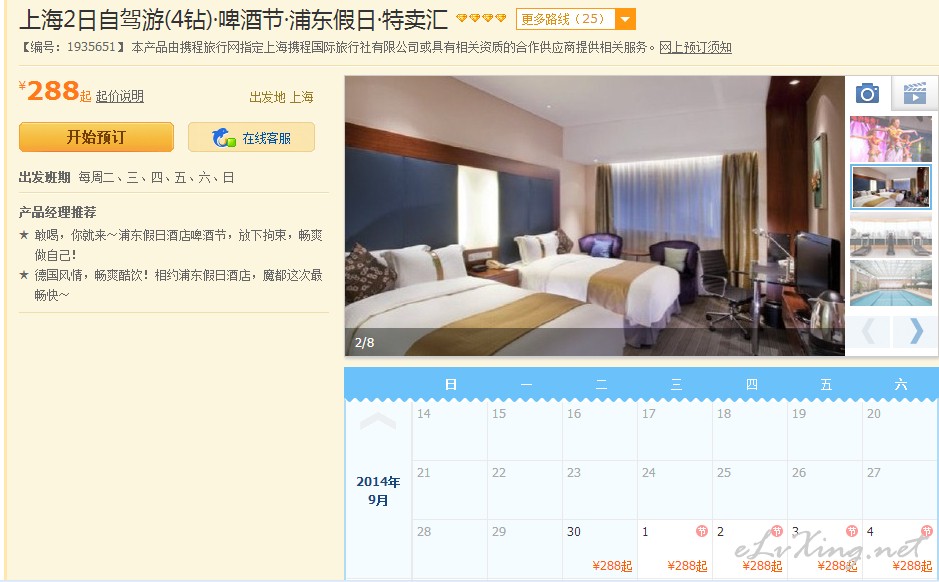This screenshot has height=582, width=939.
Task: Open the camera photos tab
Action: pyautogui.click(x=867, y=93)
